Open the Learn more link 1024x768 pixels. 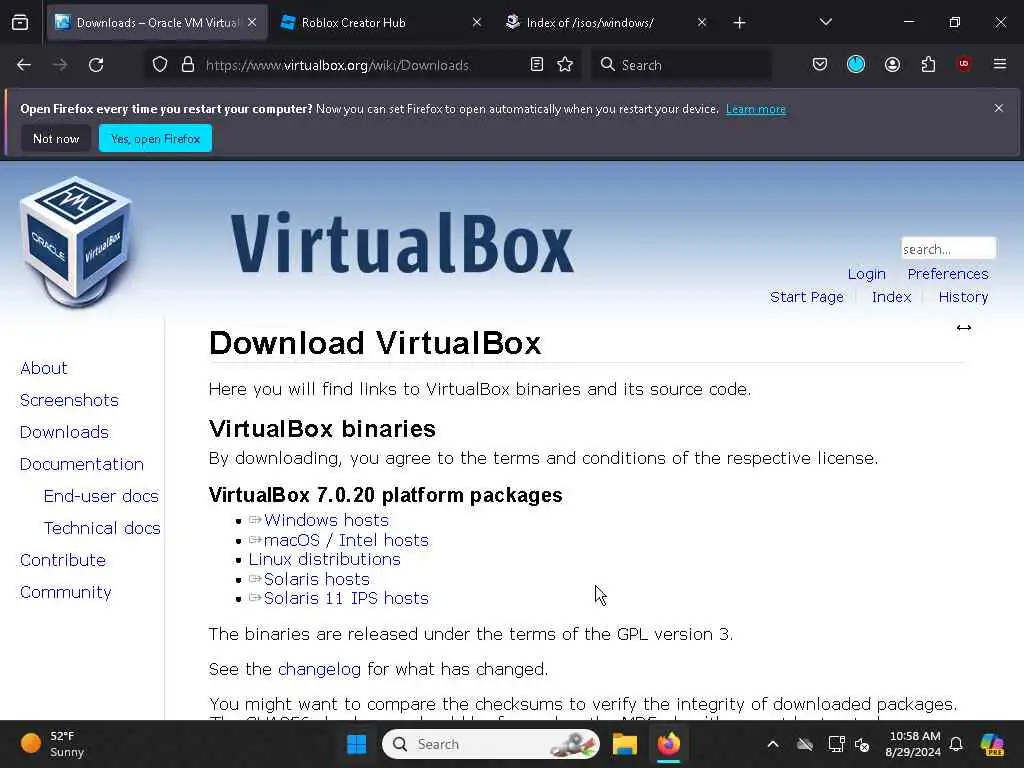click(756, 109)
